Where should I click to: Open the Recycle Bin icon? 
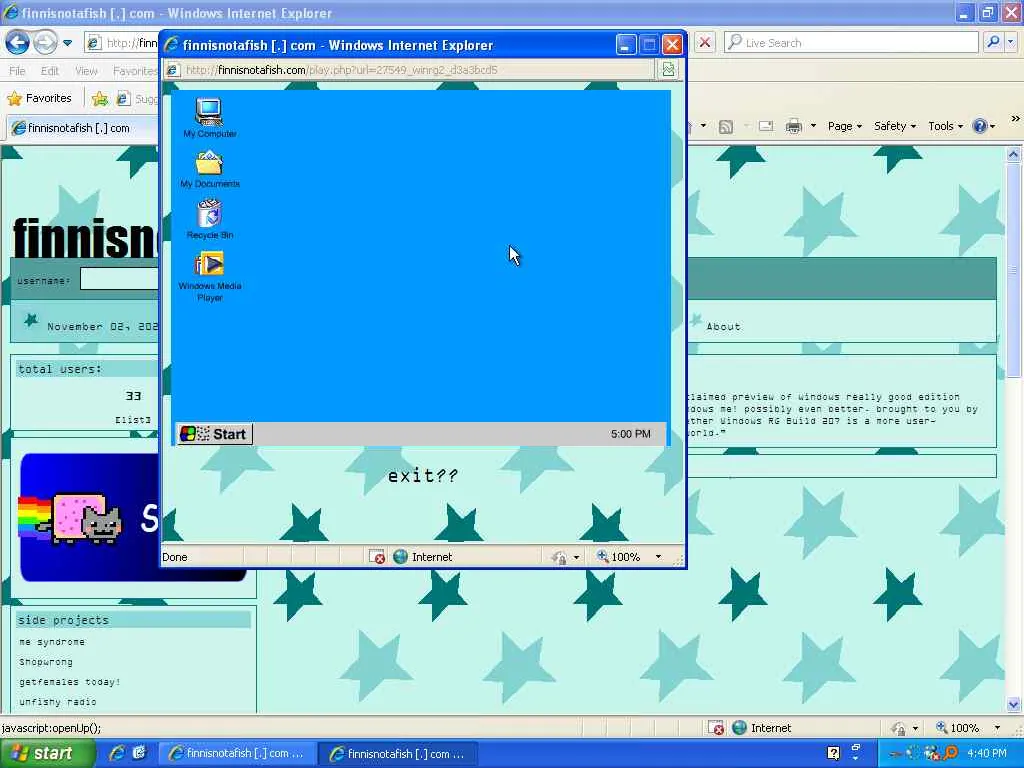click(x=210, y=219)
